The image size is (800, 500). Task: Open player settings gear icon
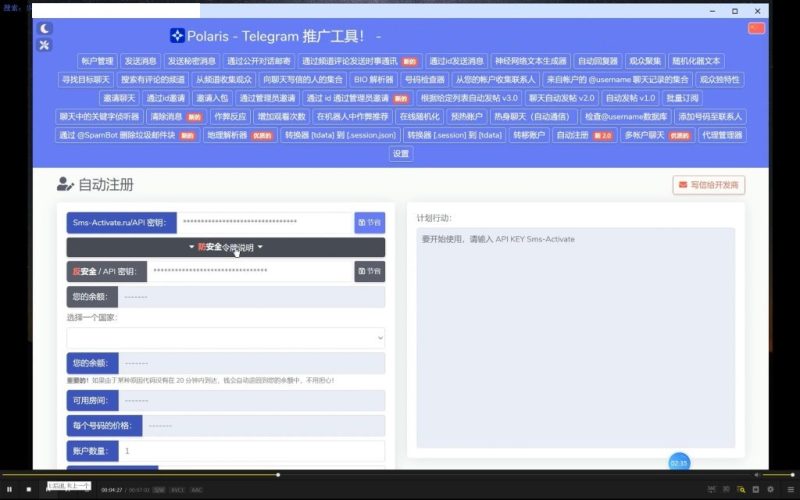click(770, 489)
